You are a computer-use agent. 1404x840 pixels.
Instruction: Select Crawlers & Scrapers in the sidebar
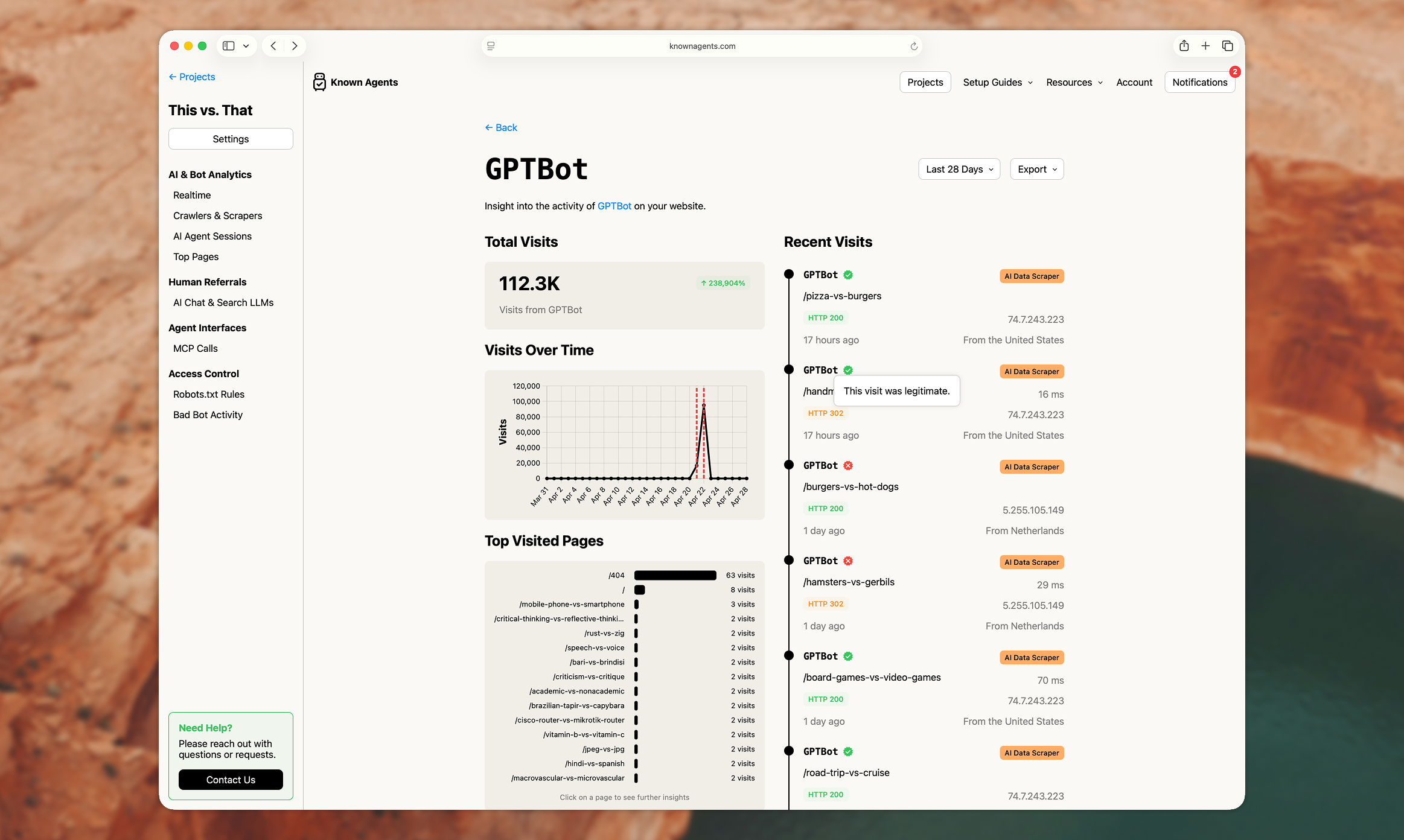point(217,216)
